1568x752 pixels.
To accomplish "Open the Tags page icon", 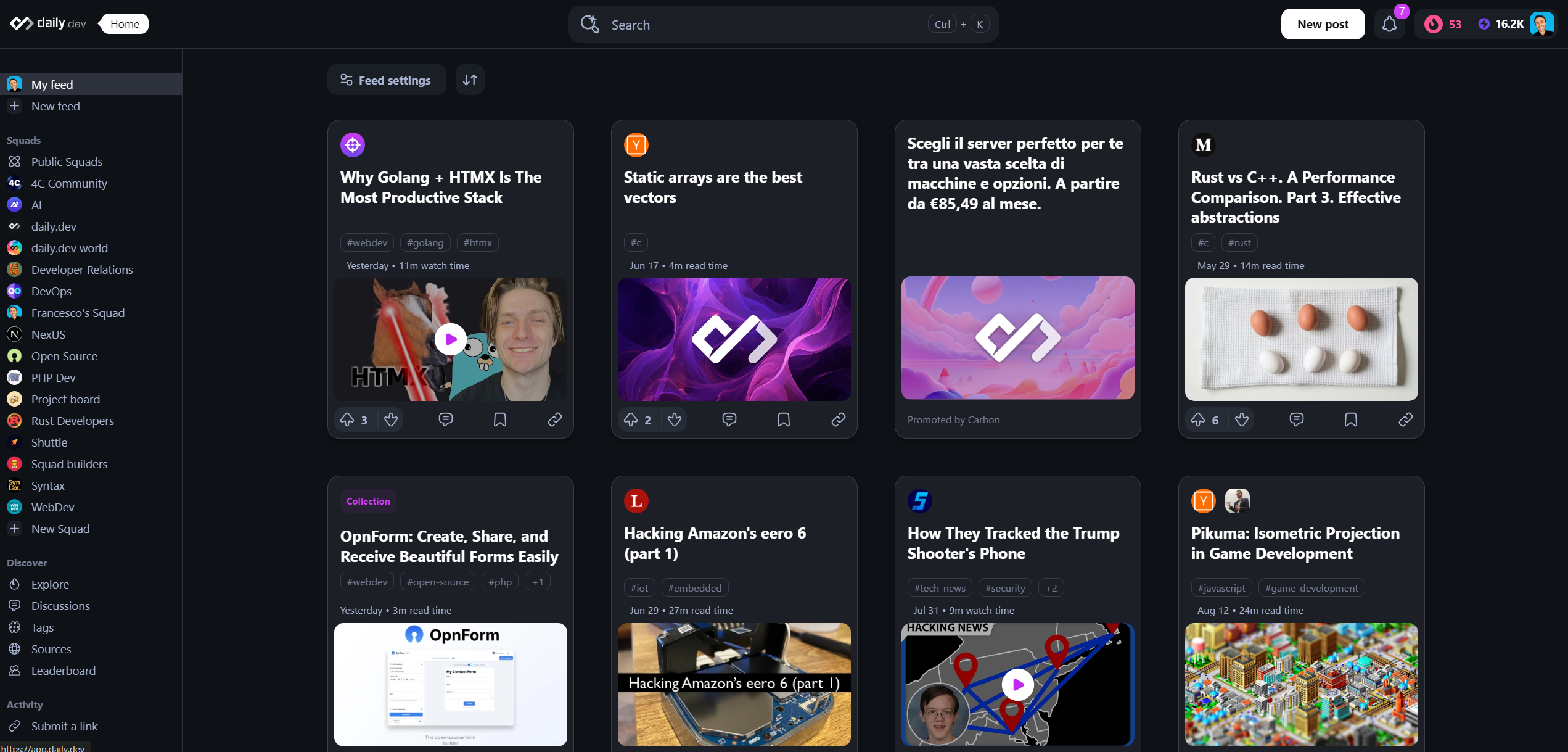I will 14,627.
